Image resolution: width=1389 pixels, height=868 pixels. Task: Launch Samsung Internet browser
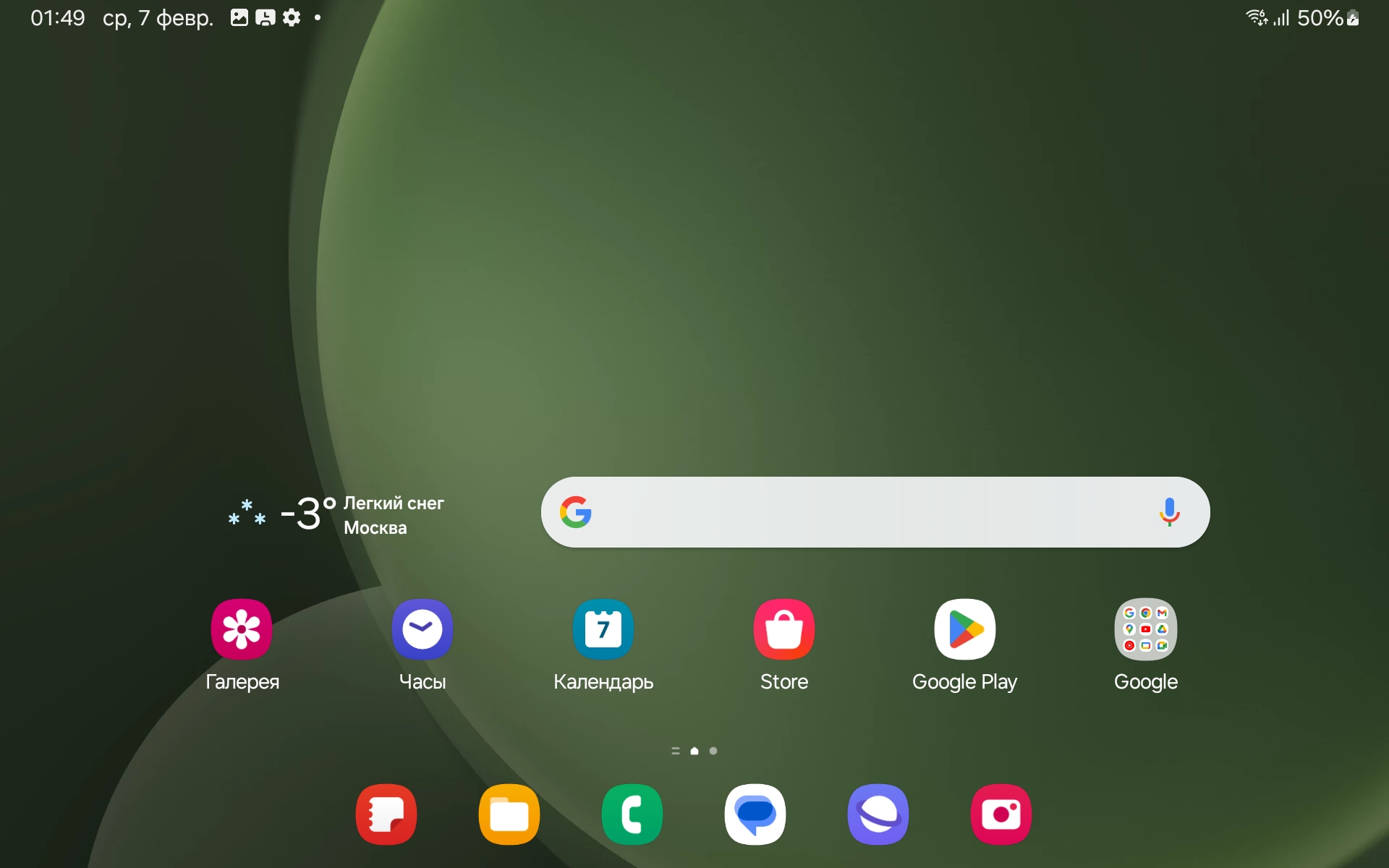pyautogui.click(x=878, y=814)
